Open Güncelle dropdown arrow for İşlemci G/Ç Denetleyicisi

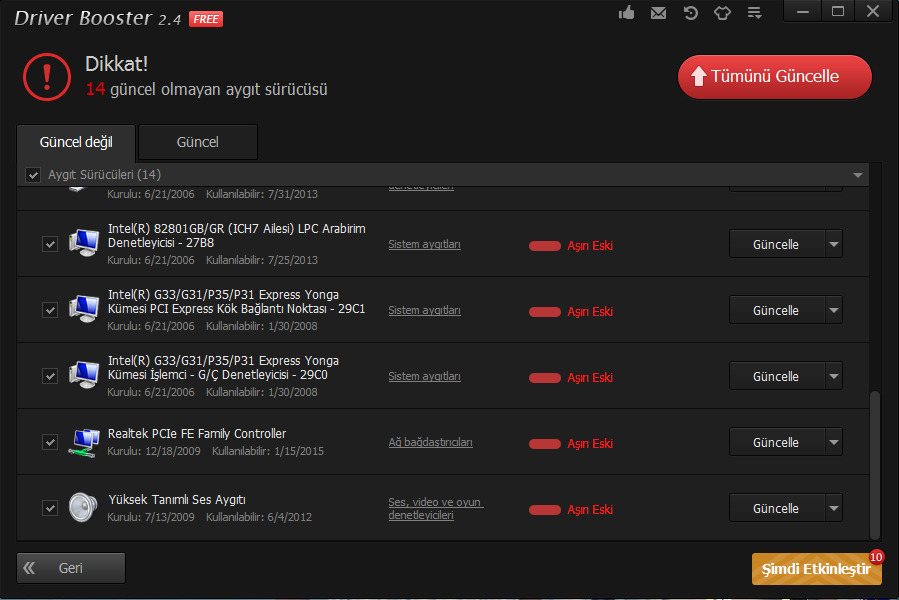pos(834,376)
